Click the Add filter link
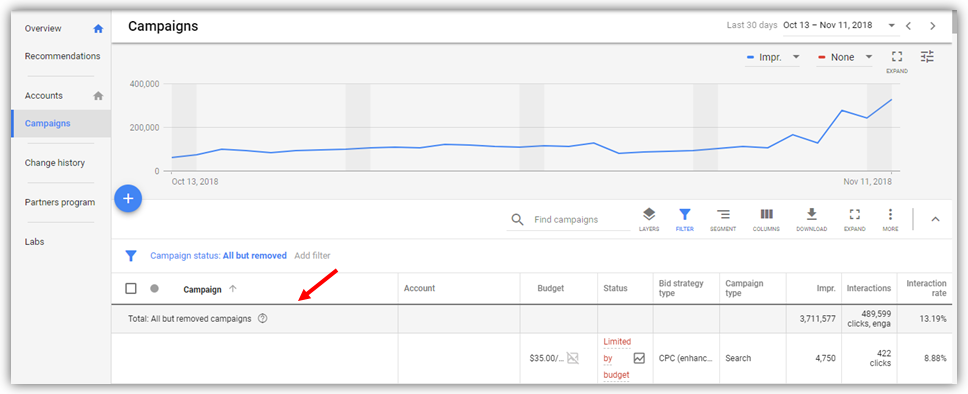Screen dimensions: 968x394 pos(312,256)
